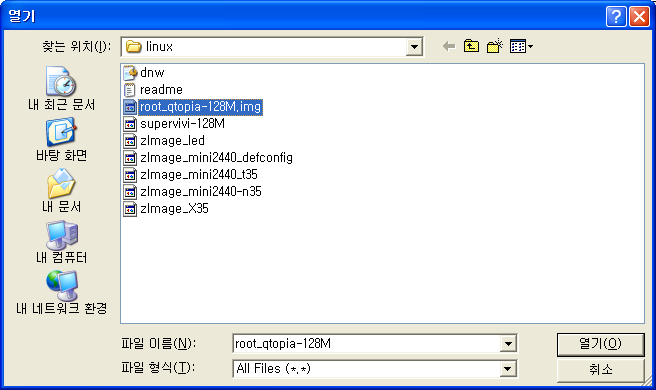Click the zImage_mini2440_t35 file icon
The image size is (656, 390).
click(x=130, y=174)
